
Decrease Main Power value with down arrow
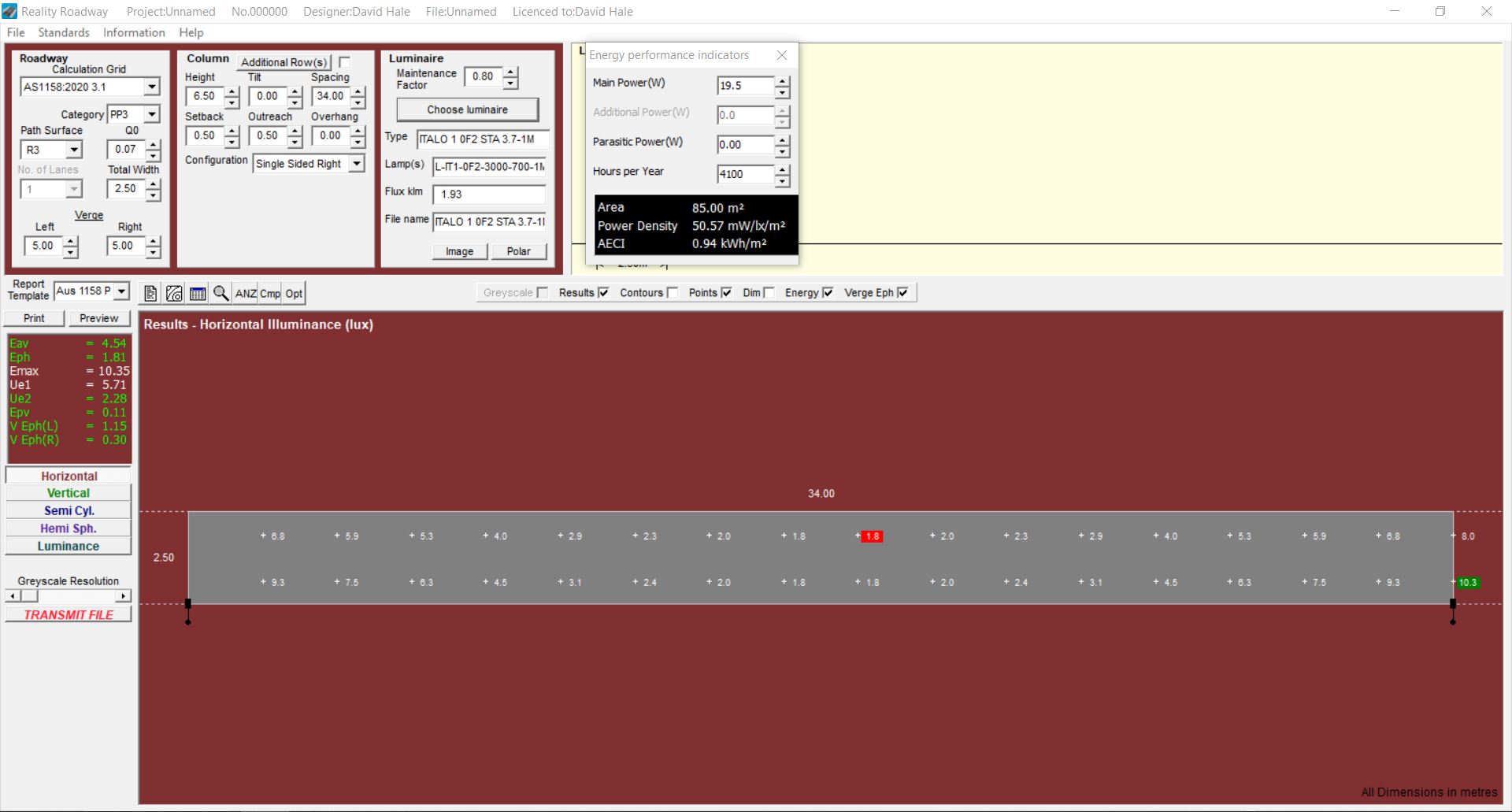click(x=782, y=92)
